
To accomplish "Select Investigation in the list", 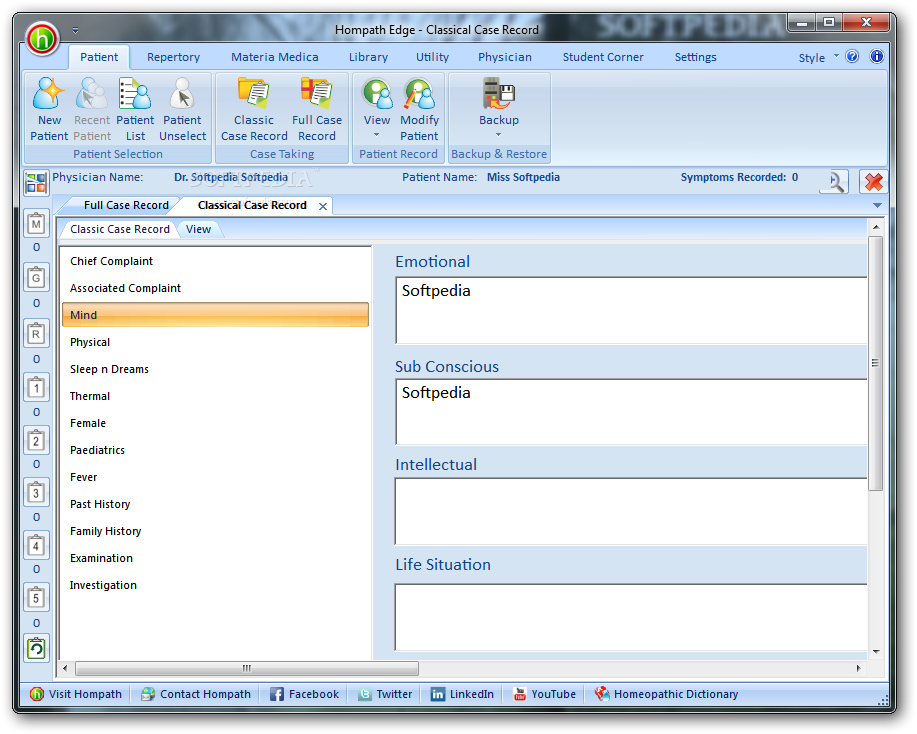I will tap(215, 585).
